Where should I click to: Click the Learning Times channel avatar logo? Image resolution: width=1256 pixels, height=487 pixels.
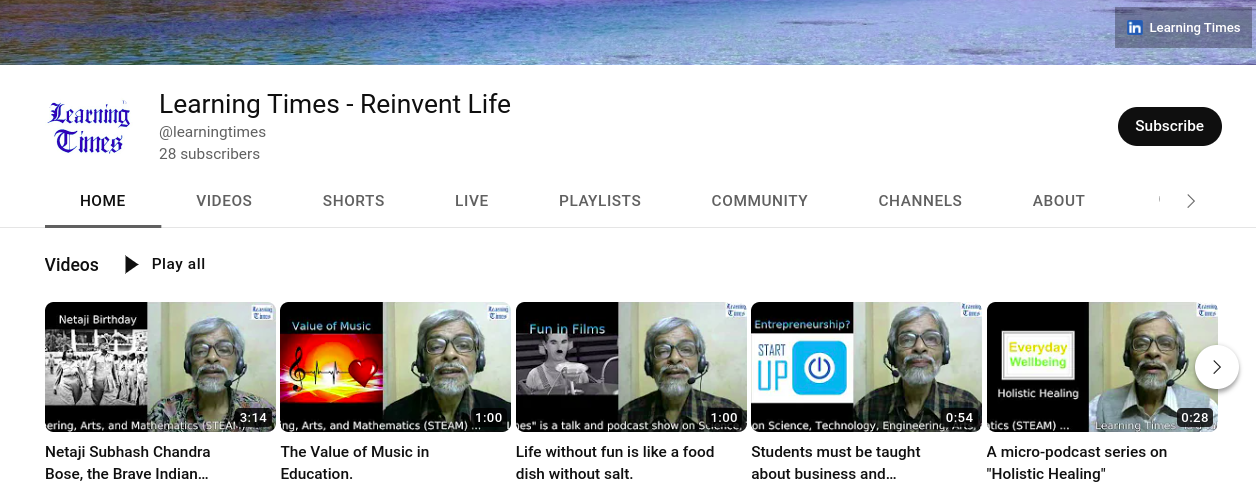tap(90, 127)
